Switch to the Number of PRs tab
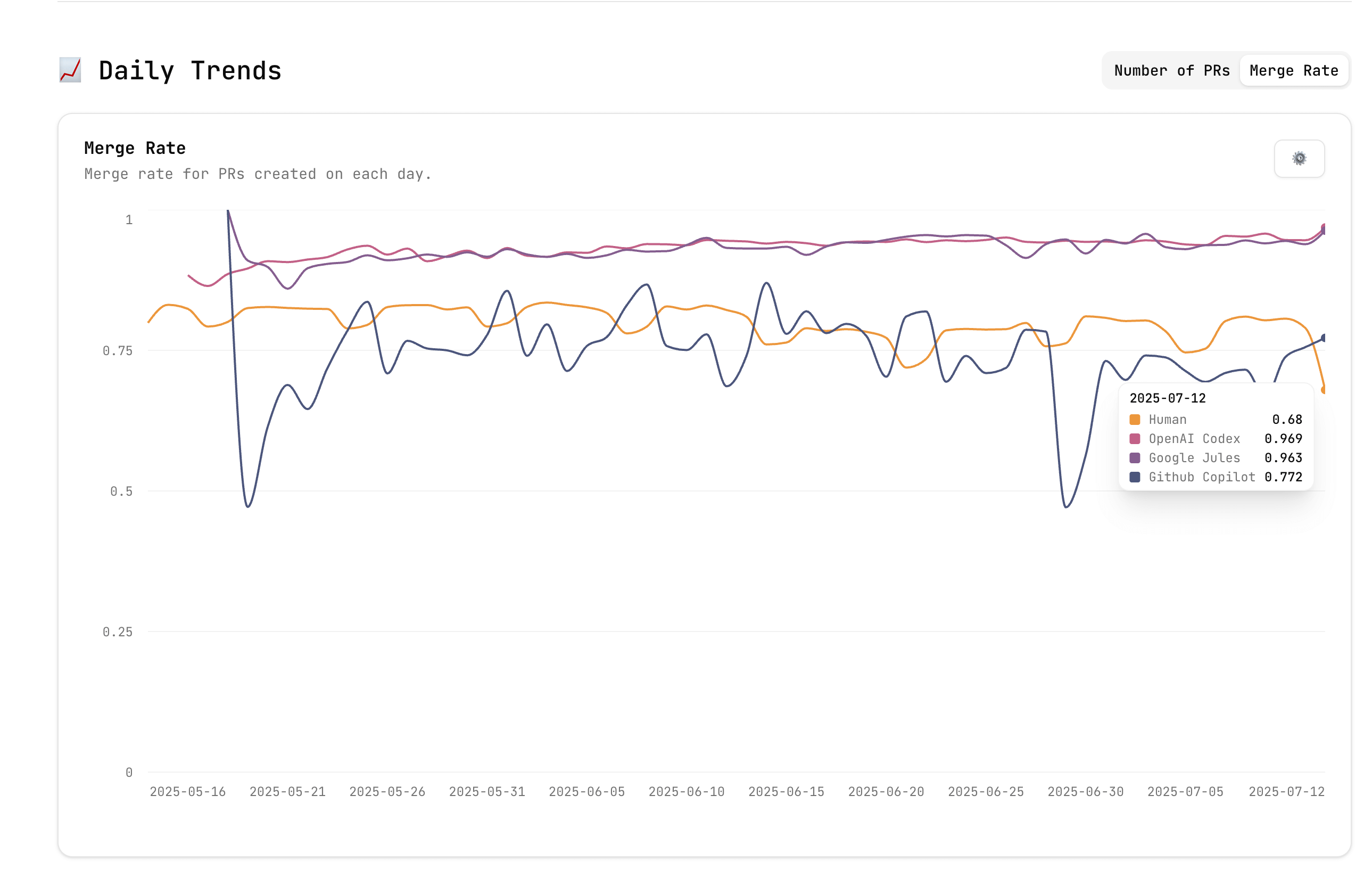This screenshot has width=1372, height=869. coord(1171,71)
